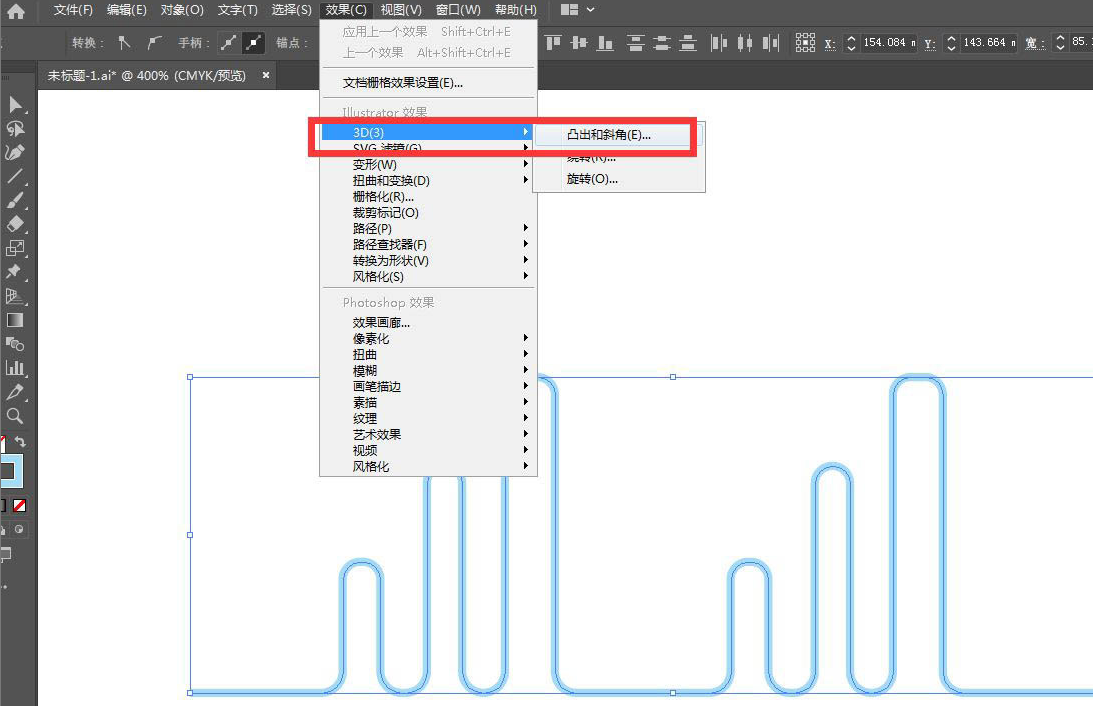The width and height of the screenshot is (1093, 706).
Task: Select the Gradient tool
Action: click(15, 320)
